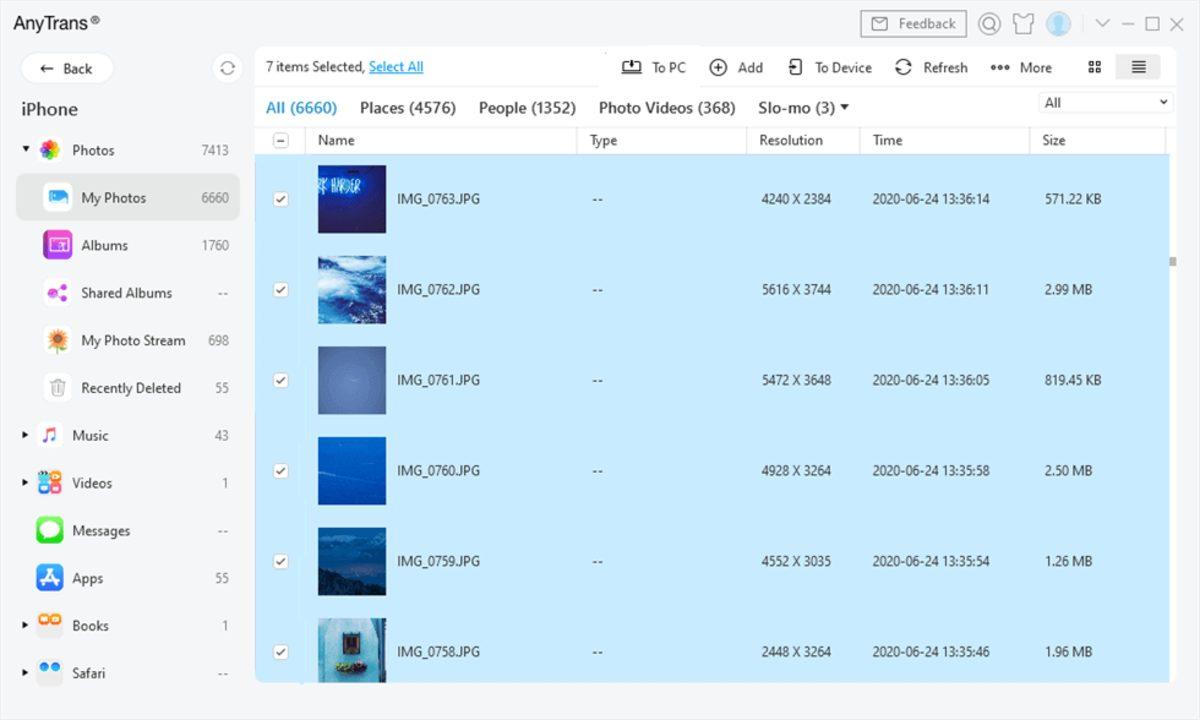
Task: Open the All filter dropdown
Action: tap(1105, 103)
